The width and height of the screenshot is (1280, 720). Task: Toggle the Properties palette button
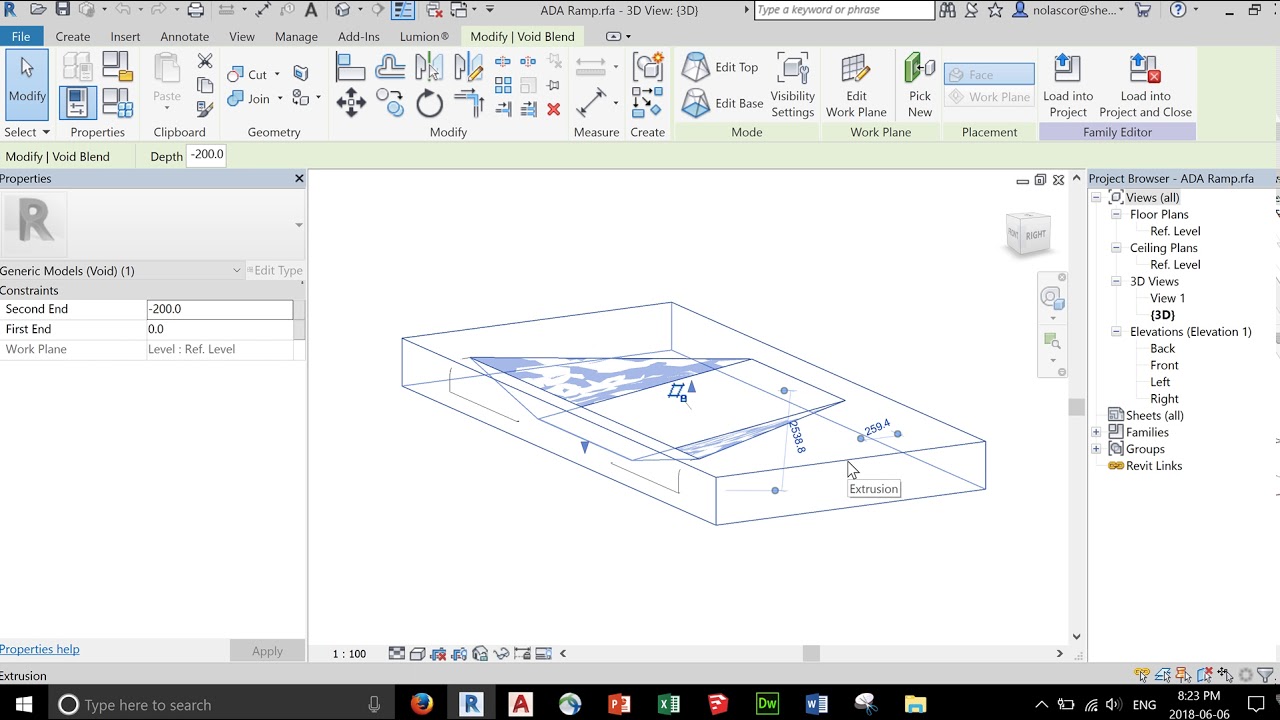(x=77, y=102)
